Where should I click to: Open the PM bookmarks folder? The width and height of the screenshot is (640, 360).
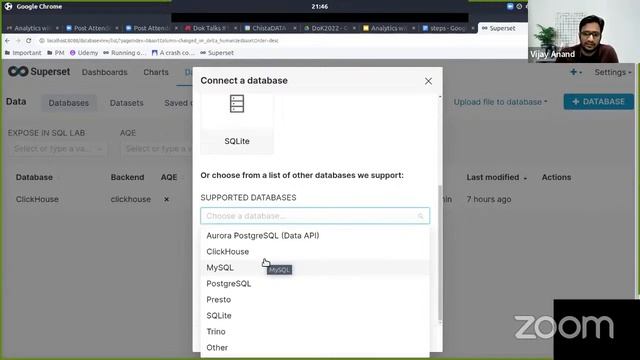(x=56, y=53)
